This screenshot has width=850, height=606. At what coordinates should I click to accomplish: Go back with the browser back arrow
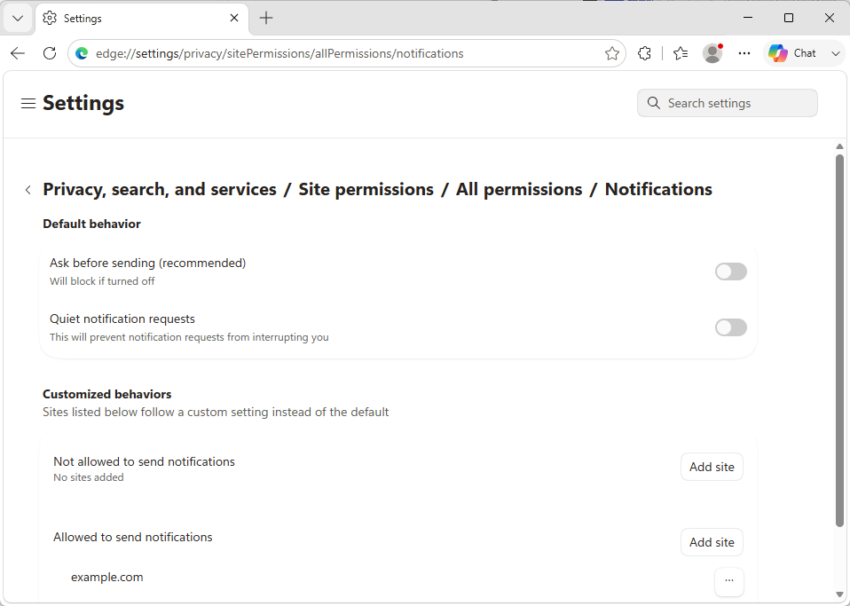tap(18, 53)
